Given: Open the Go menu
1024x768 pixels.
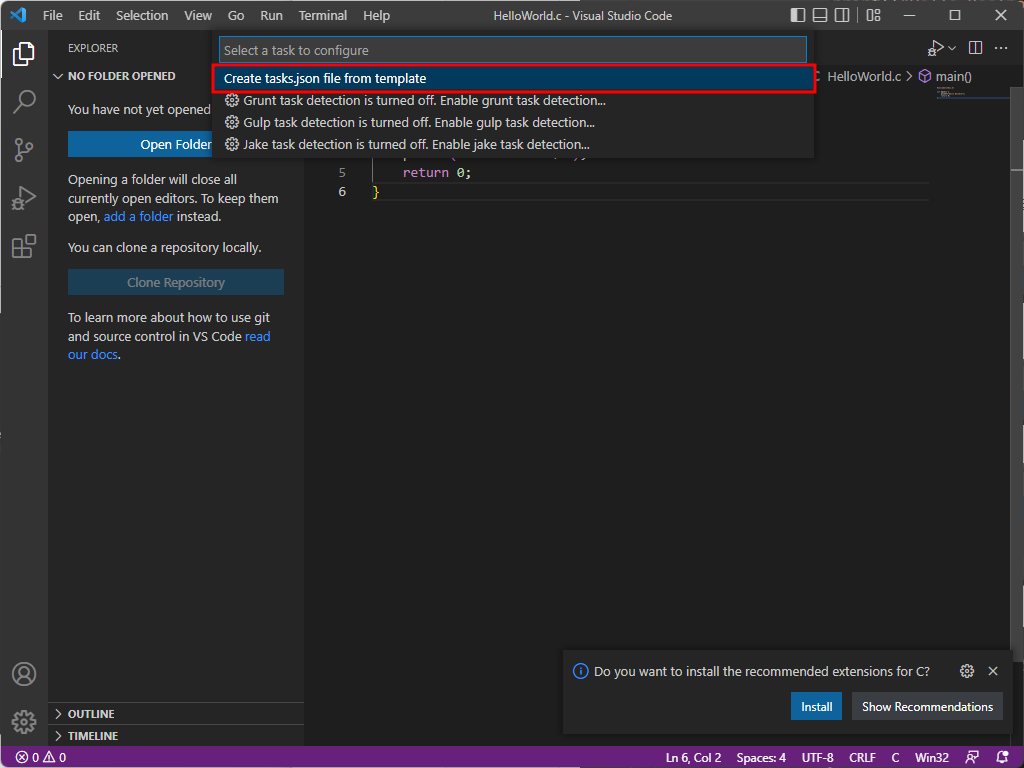Looking at the screenshot, I should click(x=236, y=15).
